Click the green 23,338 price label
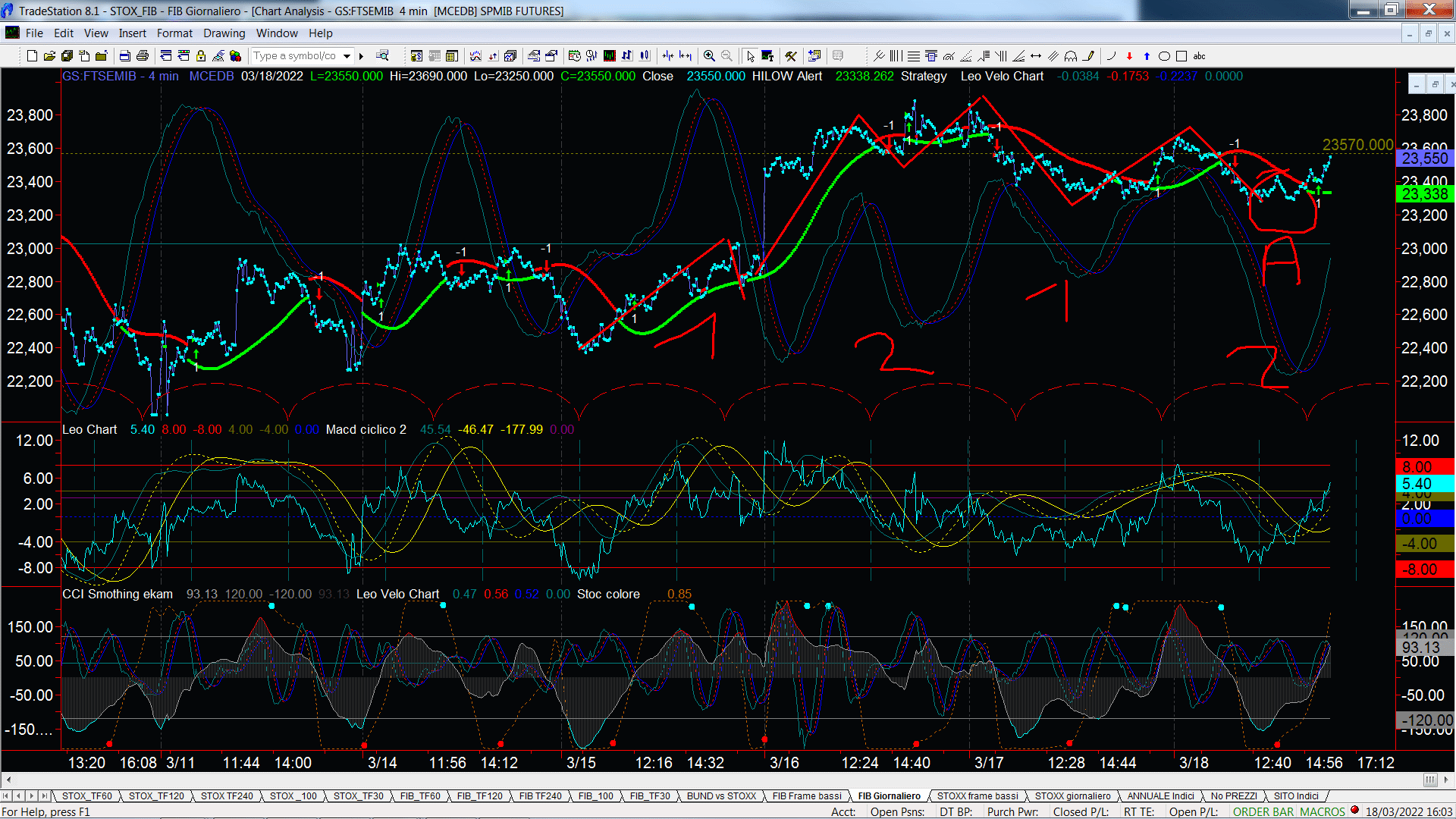Viewport: 1456px width, 819px height. click(x=1425, y=194)
